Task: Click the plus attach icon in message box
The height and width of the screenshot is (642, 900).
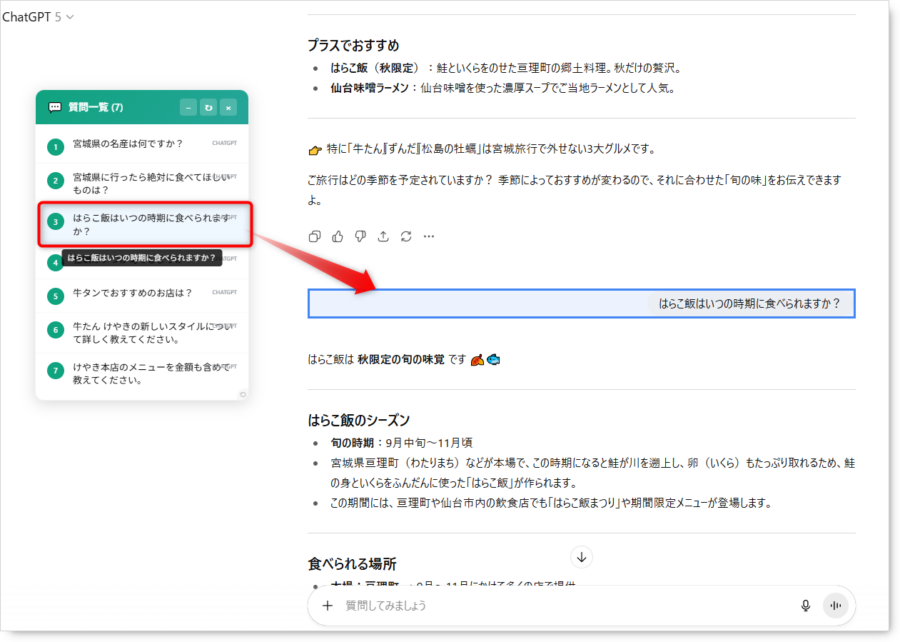Action: (x=327, y=605)
